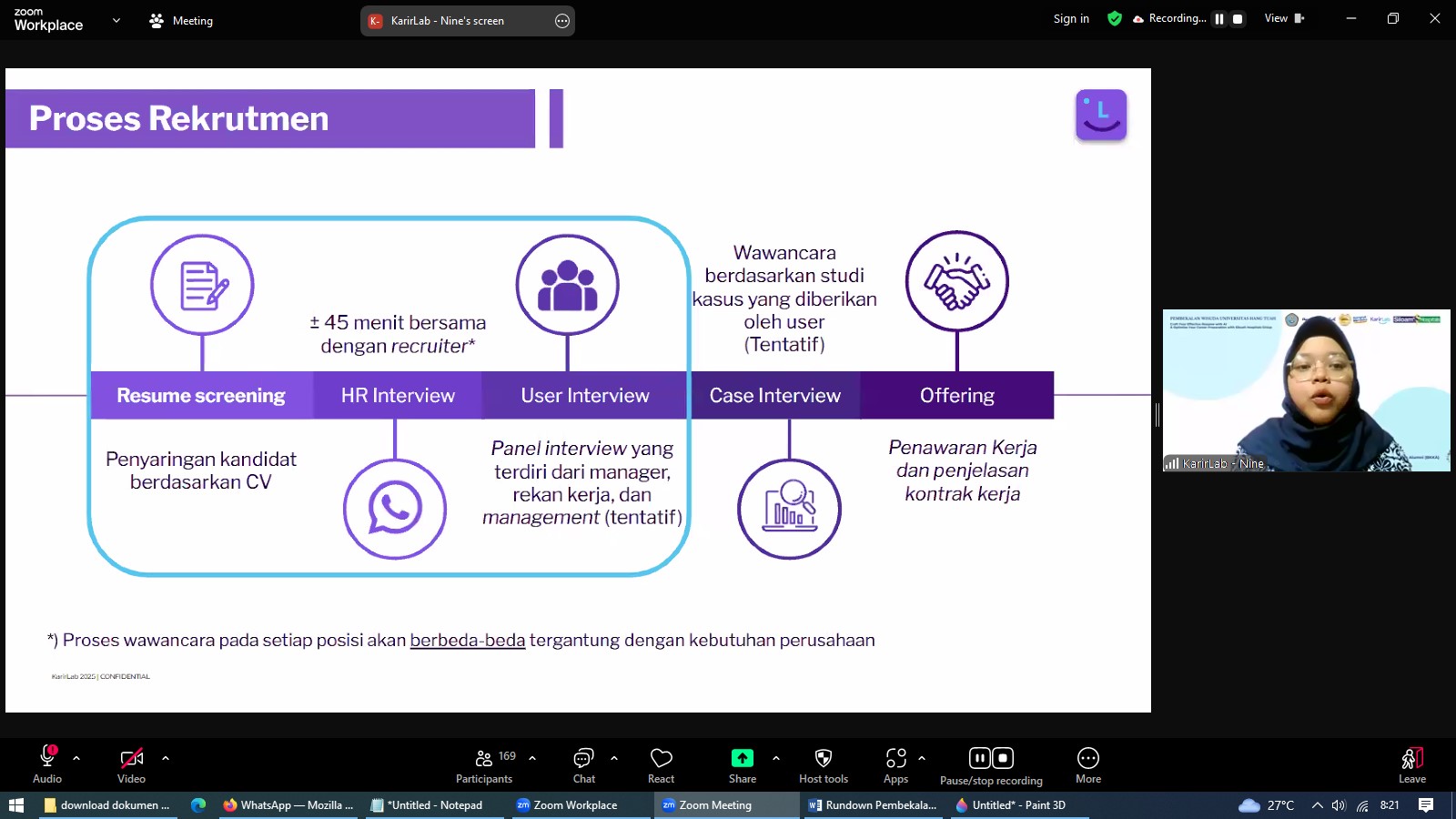Open the Chat panel
This screenshot has width=1456, height=819.
coord(583,765)
